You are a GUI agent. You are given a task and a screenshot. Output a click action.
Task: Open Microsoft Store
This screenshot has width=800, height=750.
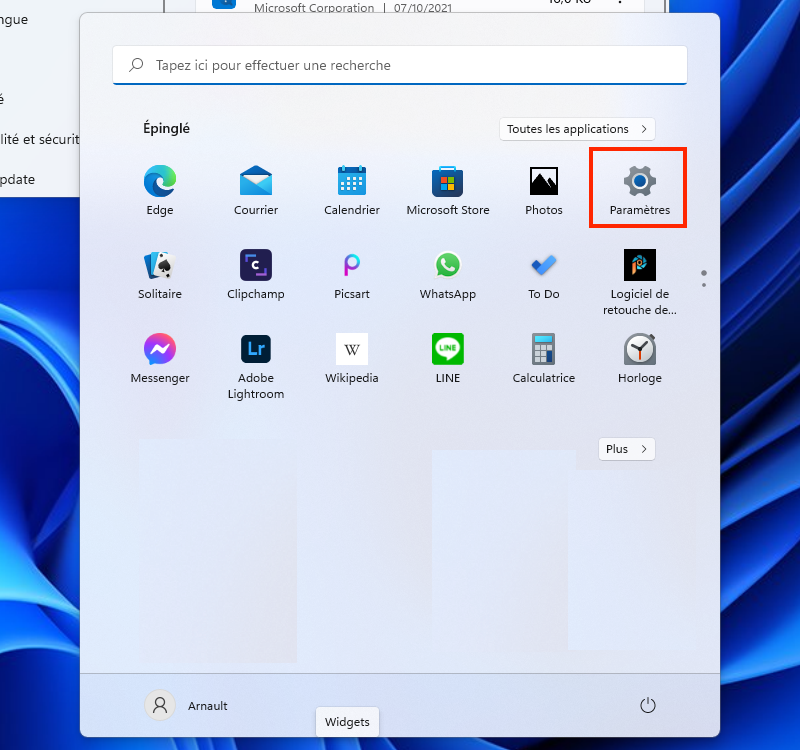tap(447, 190)
